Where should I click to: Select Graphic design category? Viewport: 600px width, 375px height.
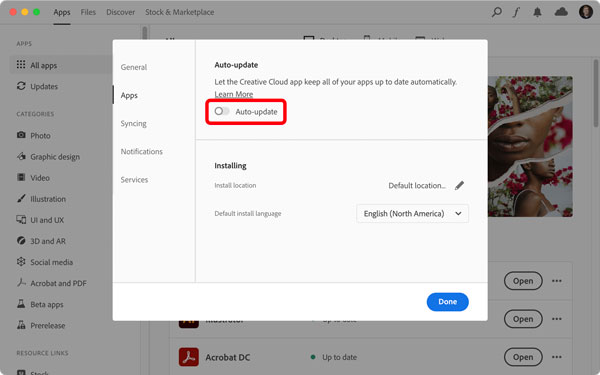click(x=48, y=157)
